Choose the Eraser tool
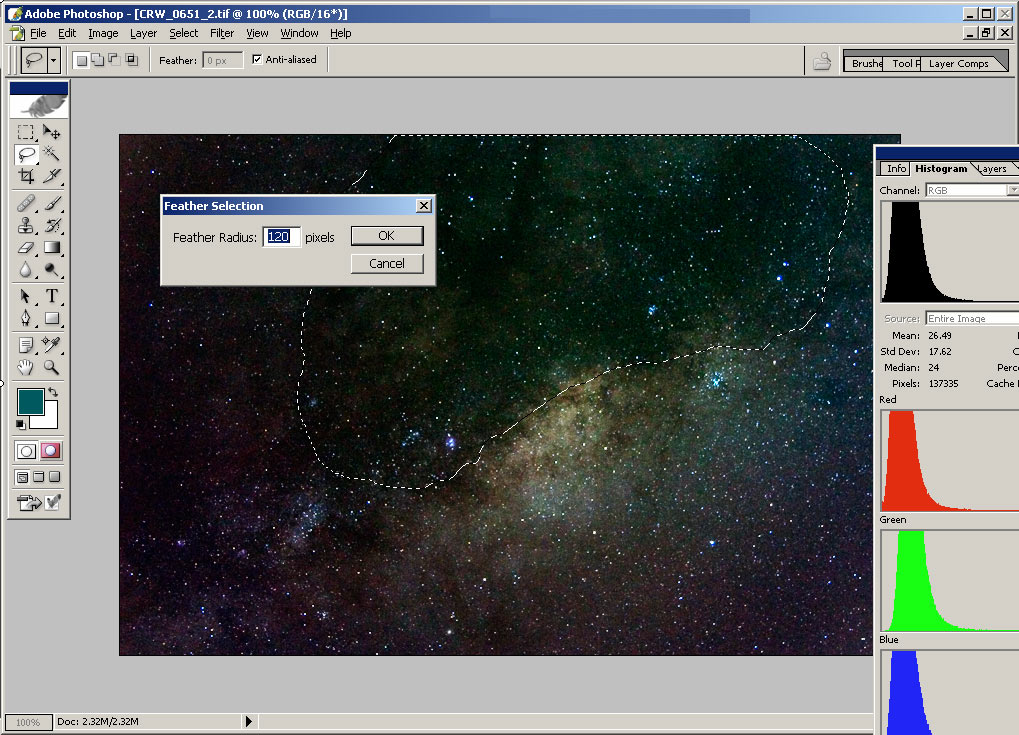Screen dimensions: 1019x735 coord(26,247)
